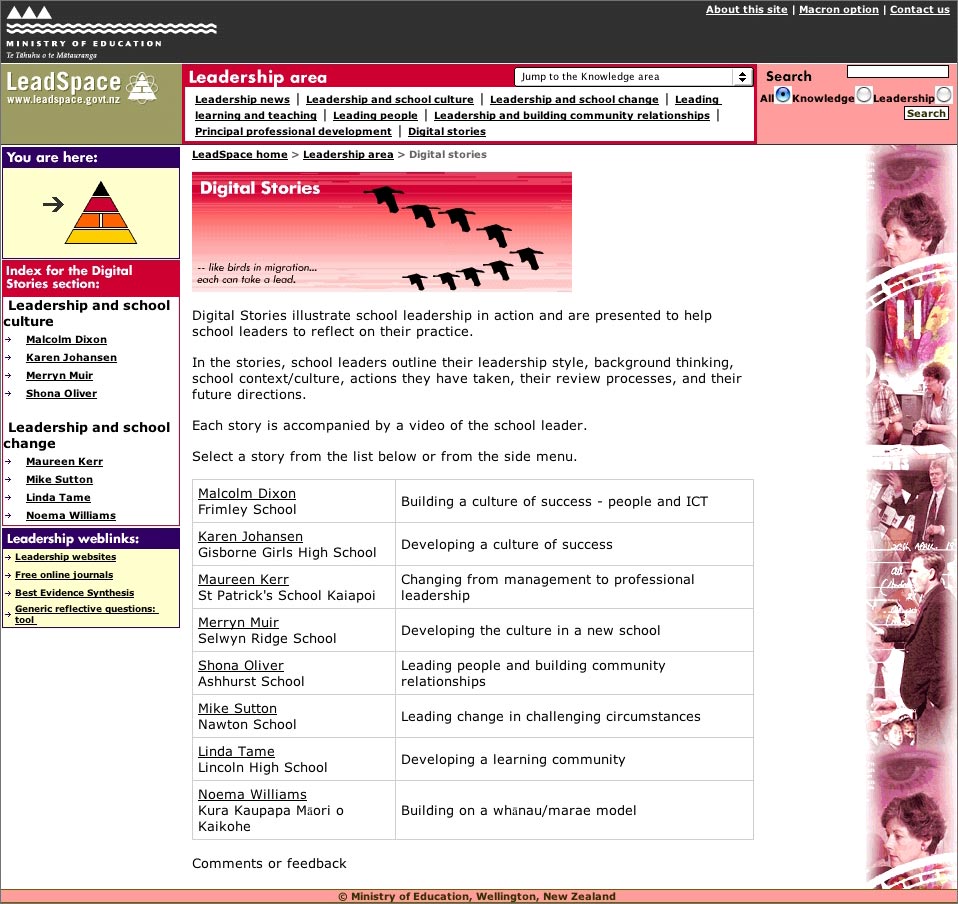The image size is (958, 904).
Task: Open the Best Evidence Synthesis weblink
Action: [x=75, y=592]
